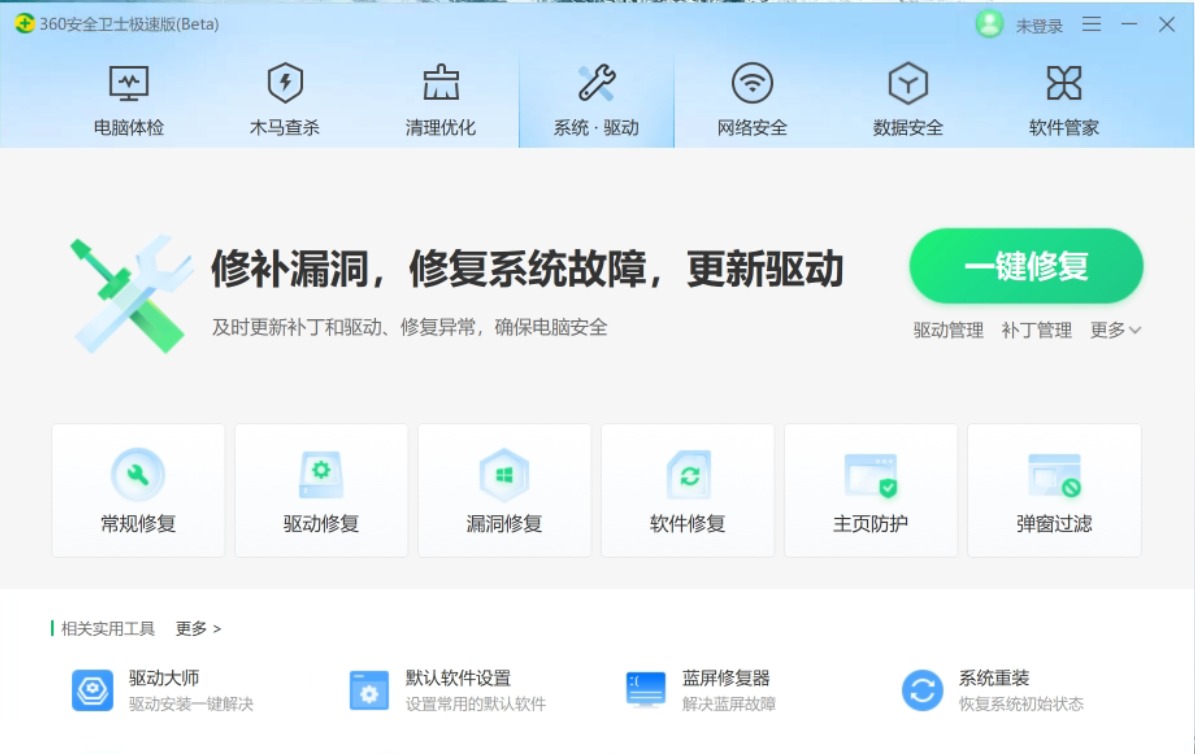Minimize the 360 window

pos(1129,24)
